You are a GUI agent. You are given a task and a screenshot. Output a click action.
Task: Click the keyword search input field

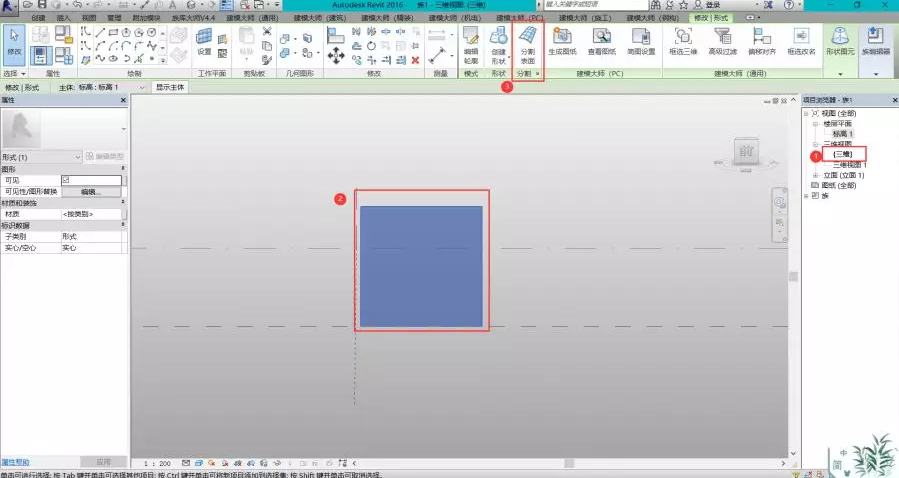596,5
